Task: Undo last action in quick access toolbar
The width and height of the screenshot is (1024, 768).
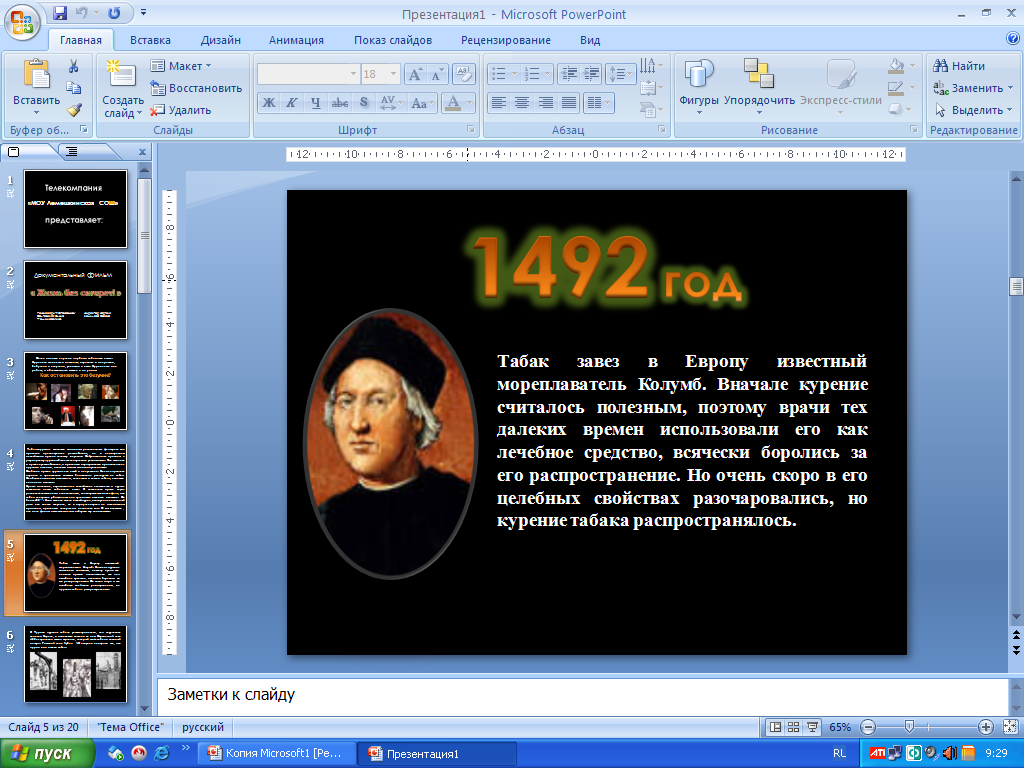Action: tap(82, 13)
